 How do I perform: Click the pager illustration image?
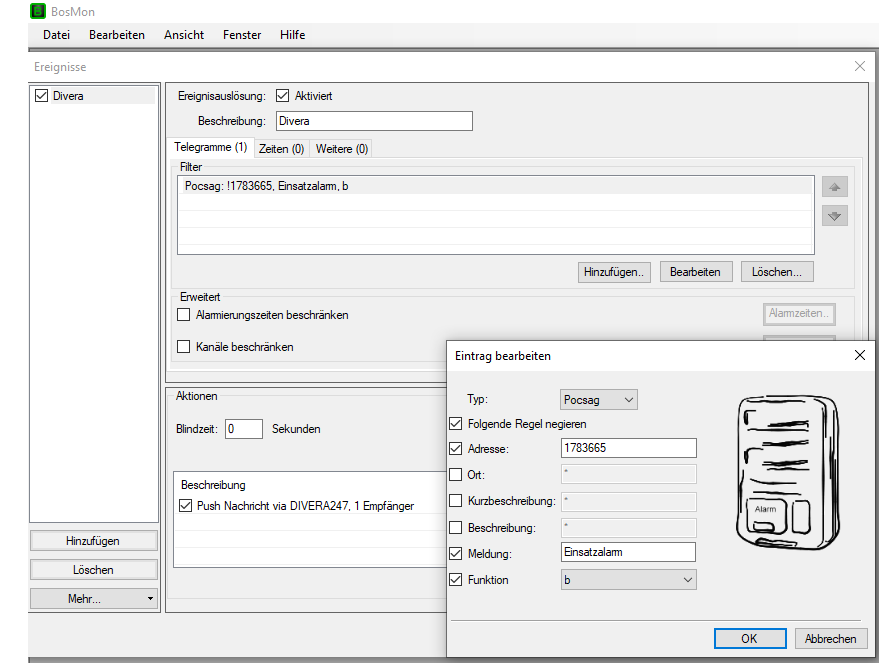[x=787, y=472]
